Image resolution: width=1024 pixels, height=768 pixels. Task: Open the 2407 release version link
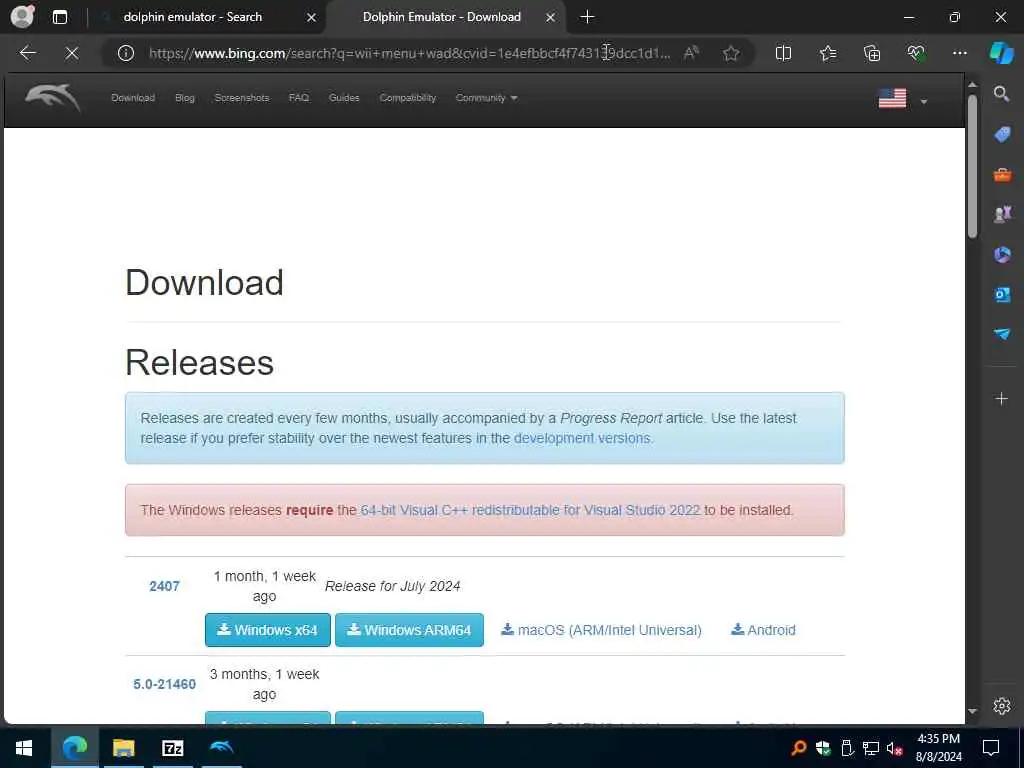(x=165, y=586)
